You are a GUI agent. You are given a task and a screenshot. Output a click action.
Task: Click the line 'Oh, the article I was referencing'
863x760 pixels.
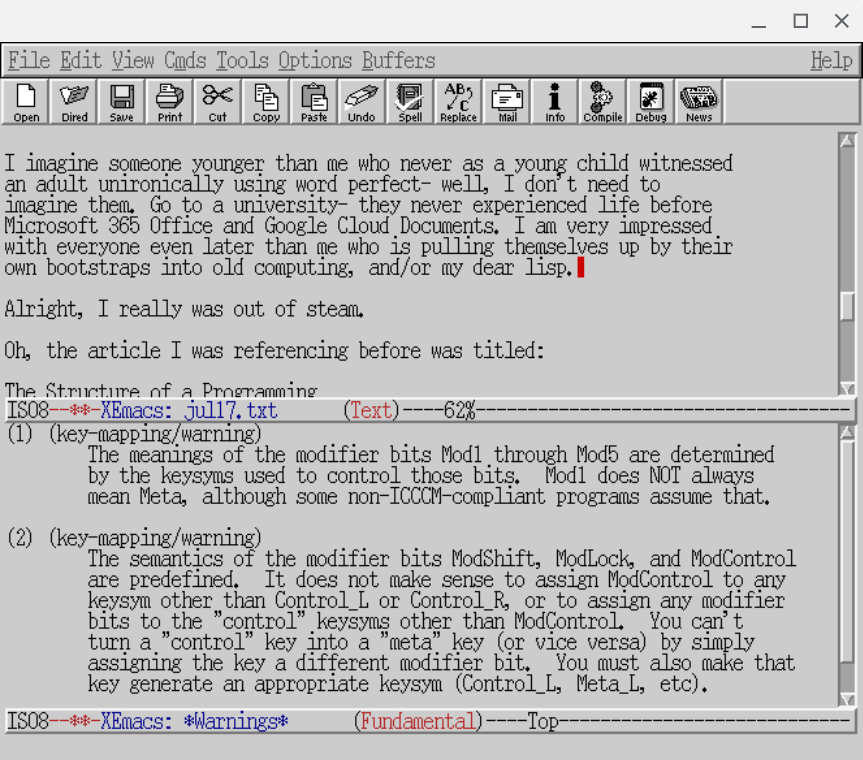point(274,351)
